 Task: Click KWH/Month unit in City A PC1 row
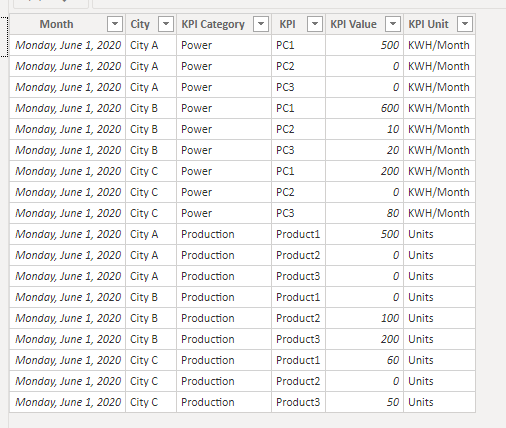coord(439,45)
